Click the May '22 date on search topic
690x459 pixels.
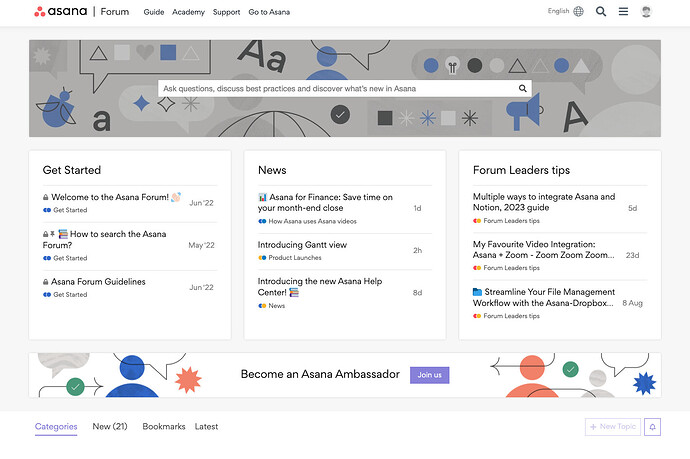pyautogui.click(x=201, y=245)
